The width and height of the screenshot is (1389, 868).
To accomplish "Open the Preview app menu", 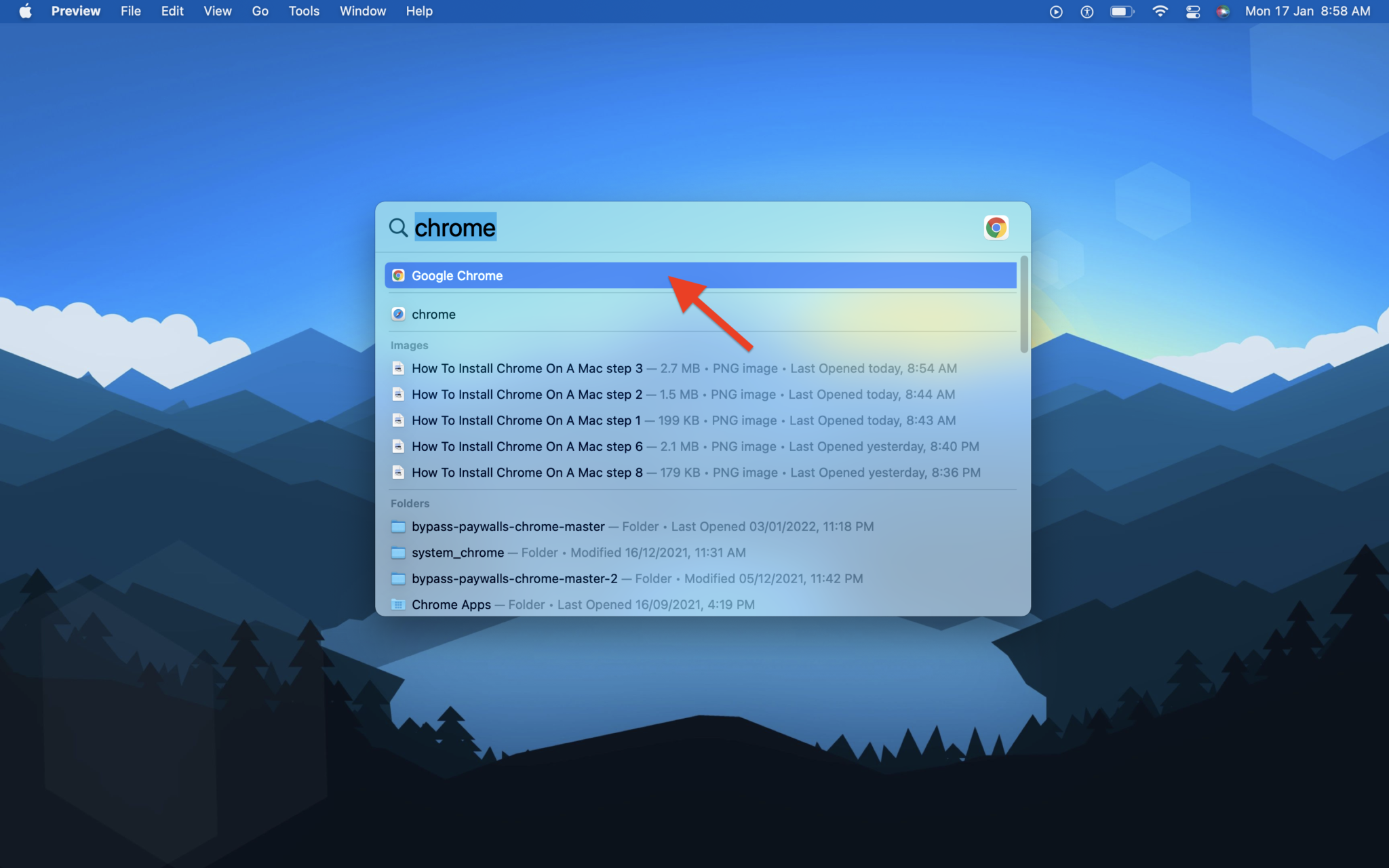I will click(76, 11).
